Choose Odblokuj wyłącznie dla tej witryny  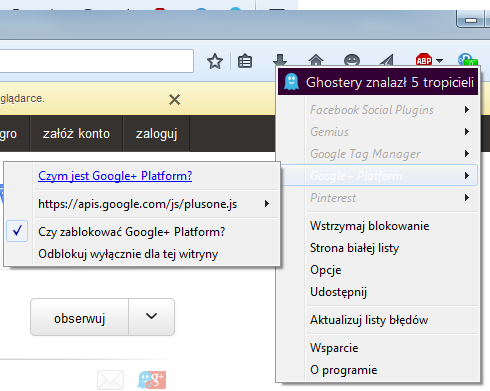tap(128, 254)
